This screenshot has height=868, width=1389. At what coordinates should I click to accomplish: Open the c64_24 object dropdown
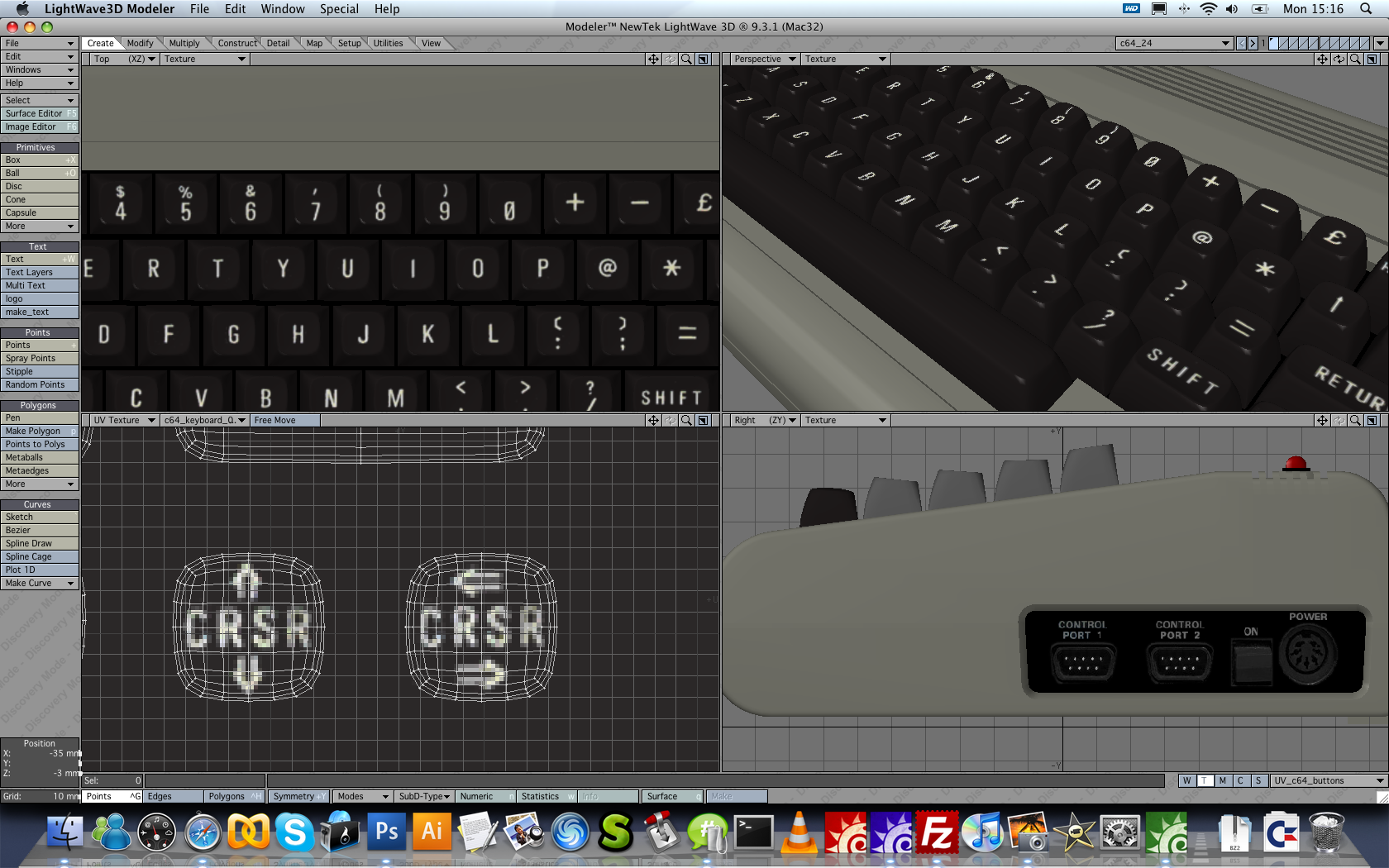(x=1174, y=43)
